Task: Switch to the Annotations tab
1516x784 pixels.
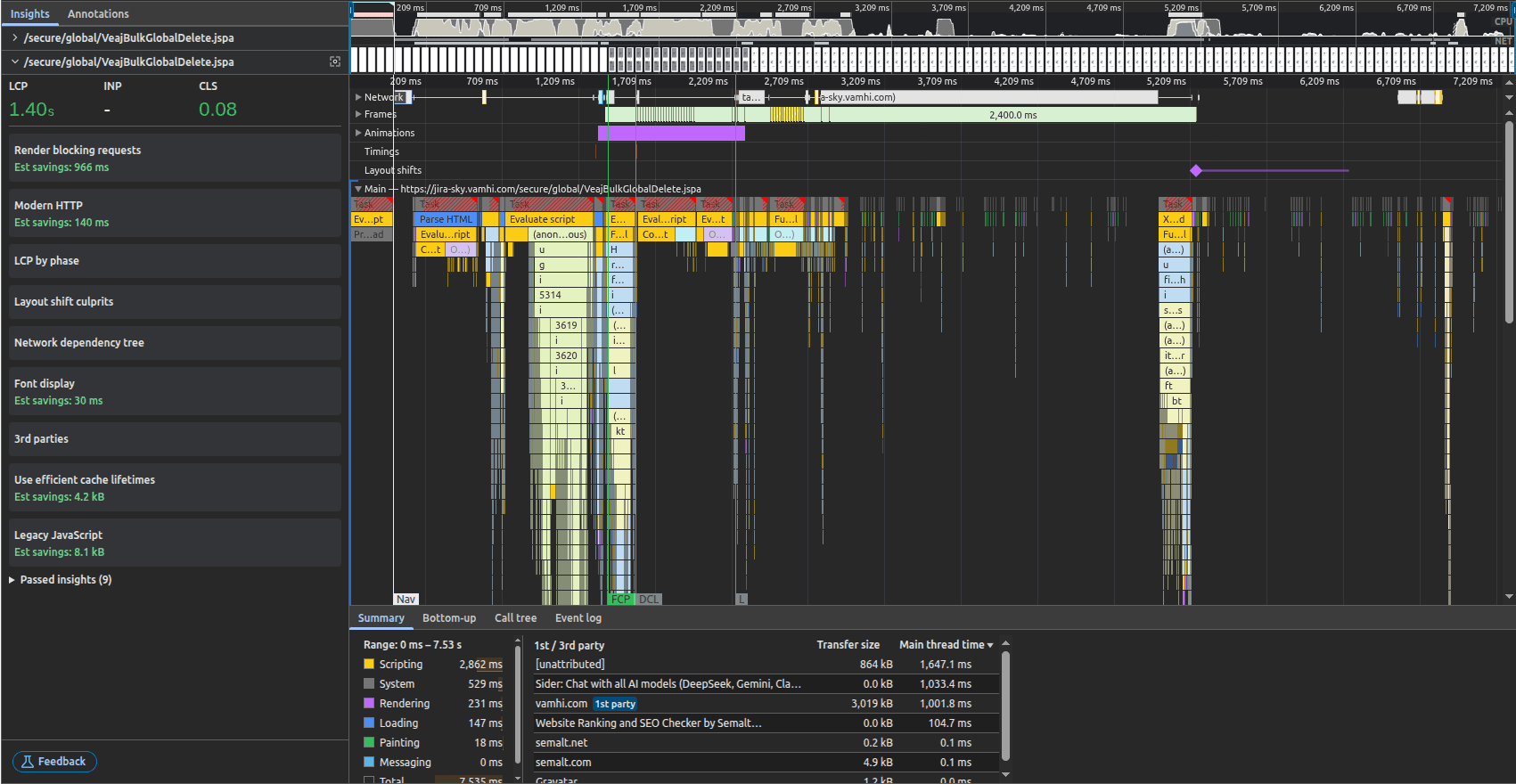Action: (x=98, y=14)
